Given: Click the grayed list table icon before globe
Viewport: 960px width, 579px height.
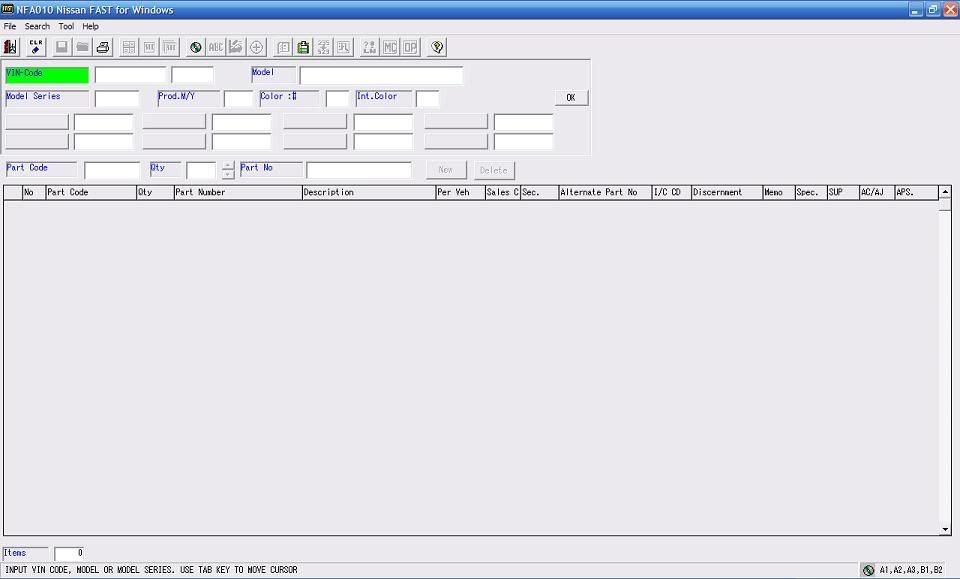Looking at the screenshot, I should coord(170,47).
